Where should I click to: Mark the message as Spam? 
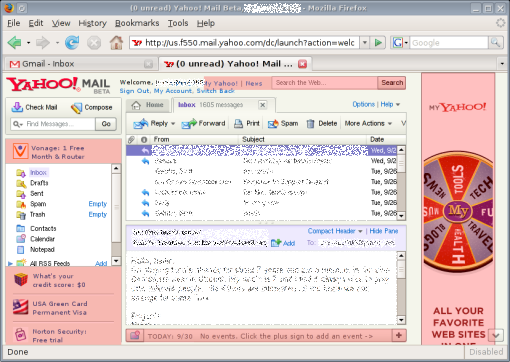(283, 123)
